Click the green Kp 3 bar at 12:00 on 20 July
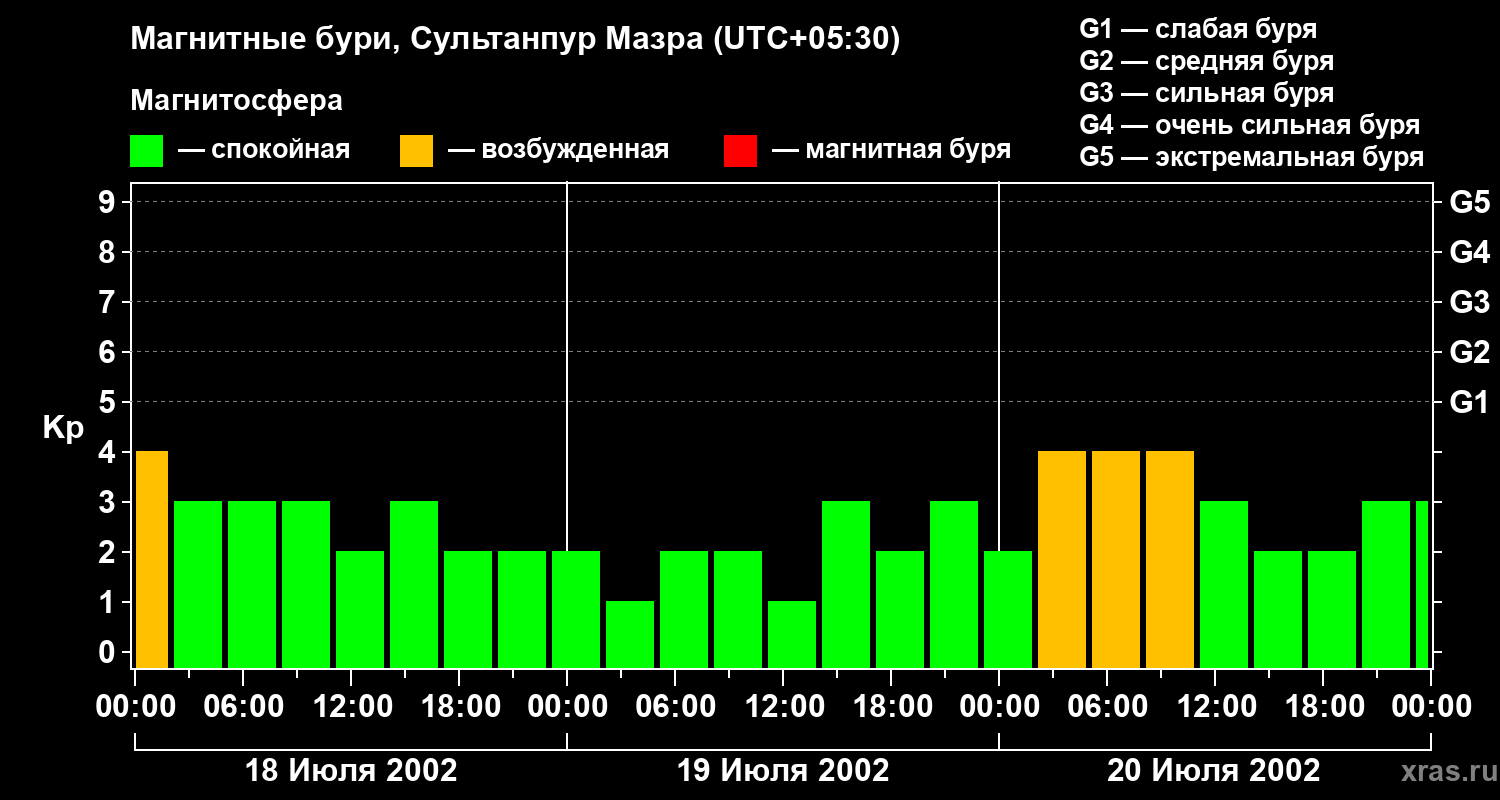 (1224, 585)
